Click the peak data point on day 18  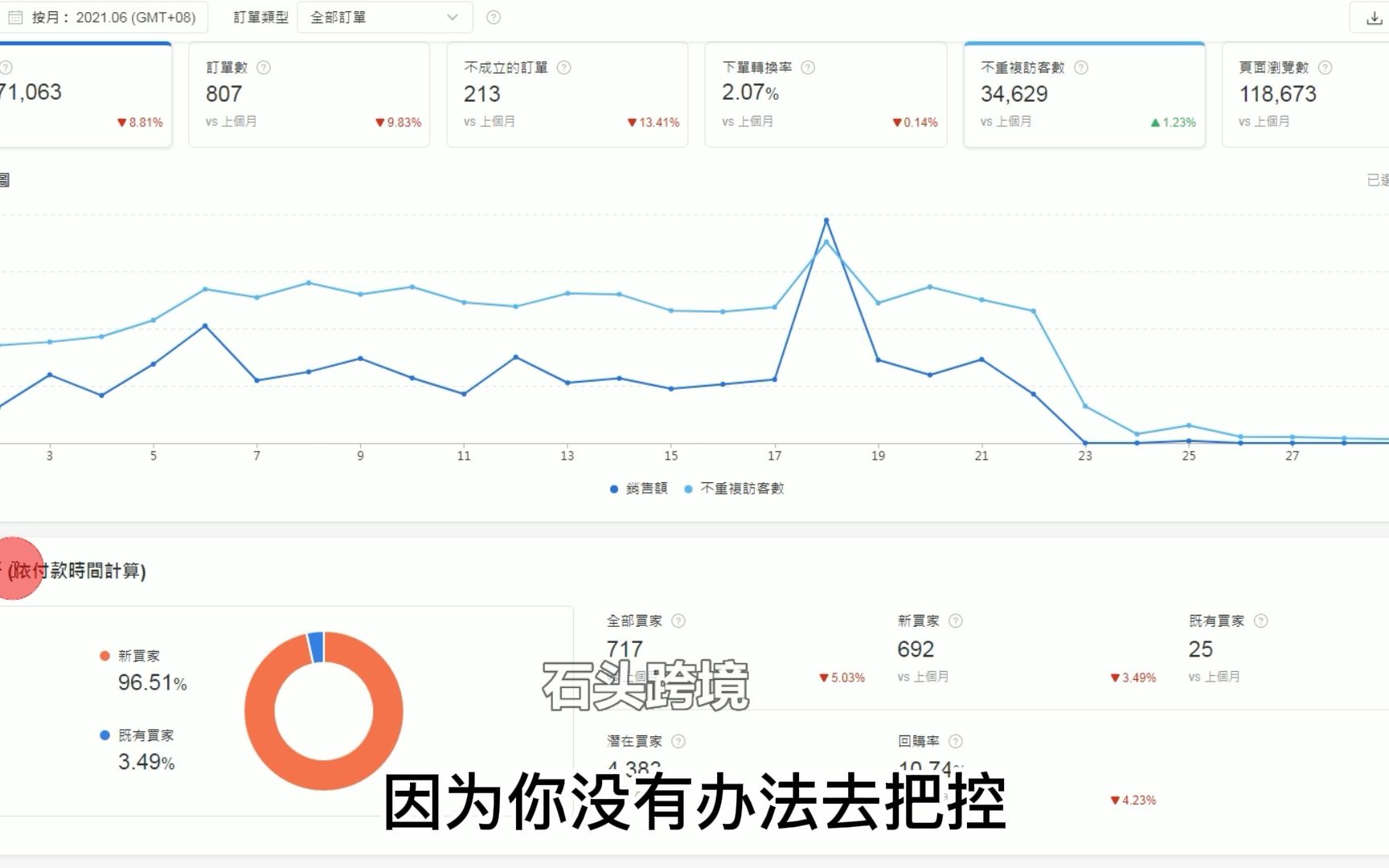point(826,220)
